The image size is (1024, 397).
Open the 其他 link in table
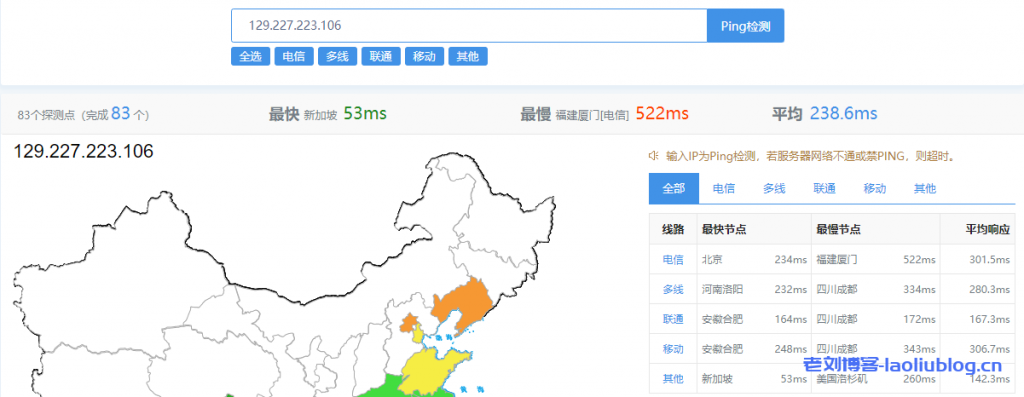673,379
